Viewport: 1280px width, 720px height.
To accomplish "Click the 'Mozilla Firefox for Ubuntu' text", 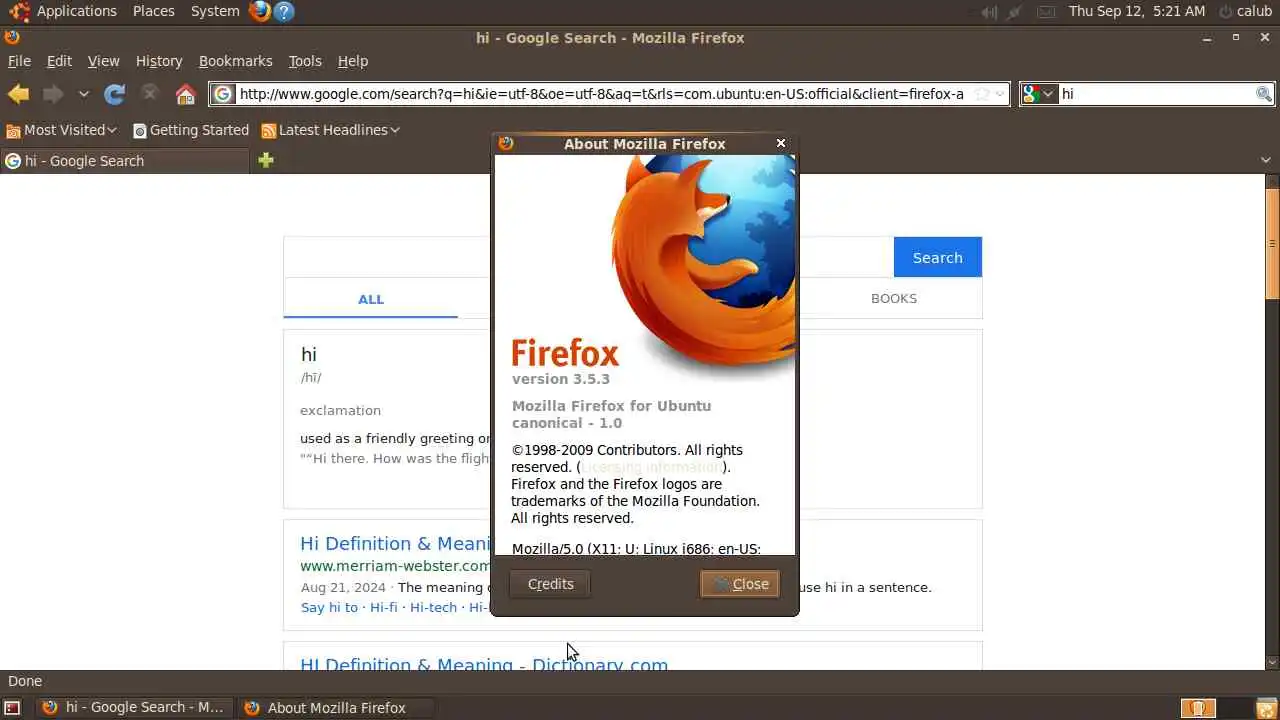I will (x=611, y=406).
